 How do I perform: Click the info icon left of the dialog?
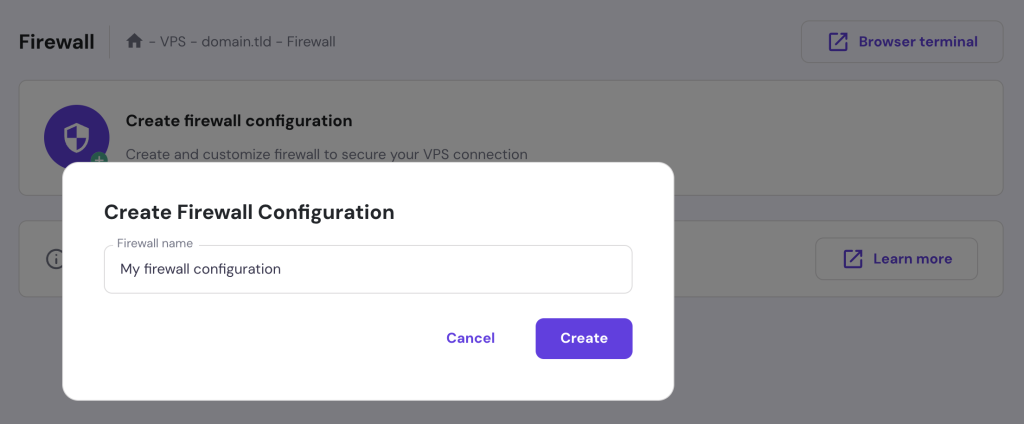(x=55, y=259)
